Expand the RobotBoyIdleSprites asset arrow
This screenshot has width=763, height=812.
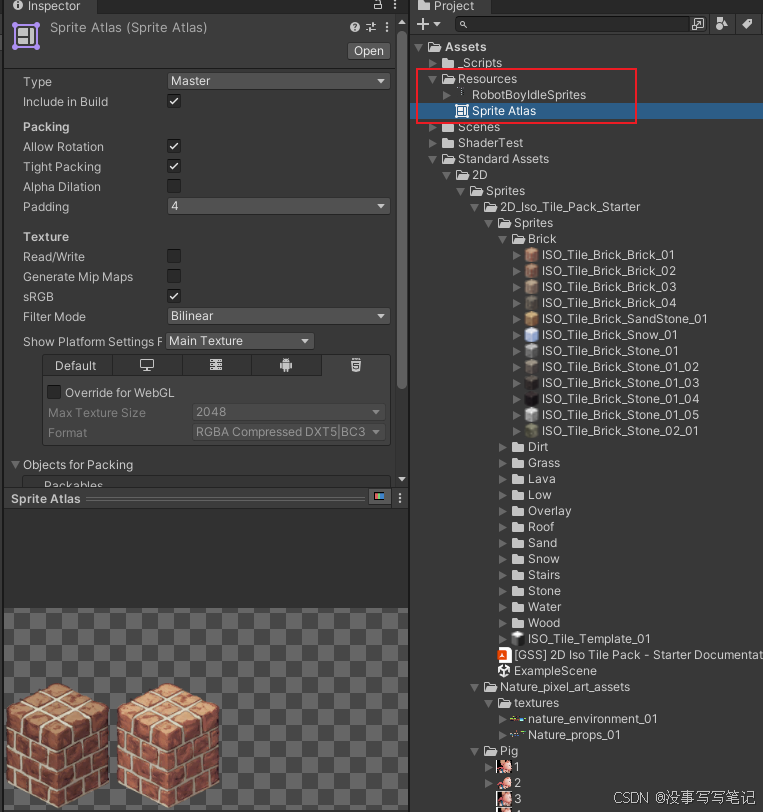click(447, 95)
